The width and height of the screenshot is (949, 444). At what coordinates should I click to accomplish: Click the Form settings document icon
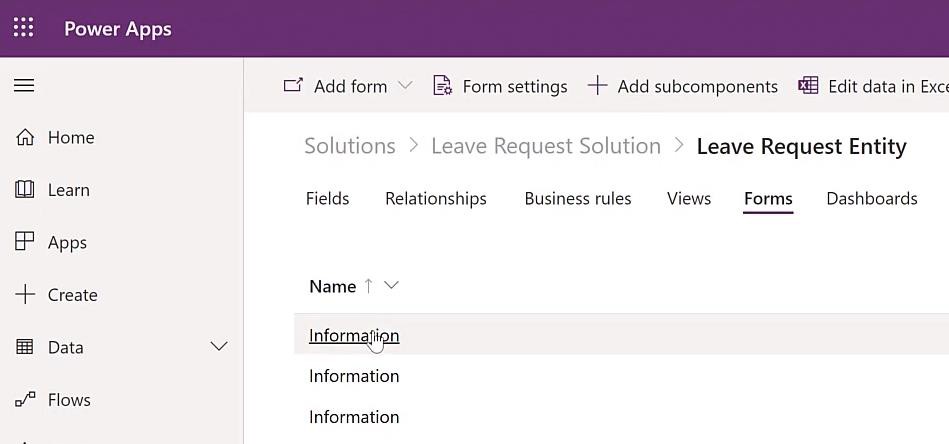coord(442,86)
